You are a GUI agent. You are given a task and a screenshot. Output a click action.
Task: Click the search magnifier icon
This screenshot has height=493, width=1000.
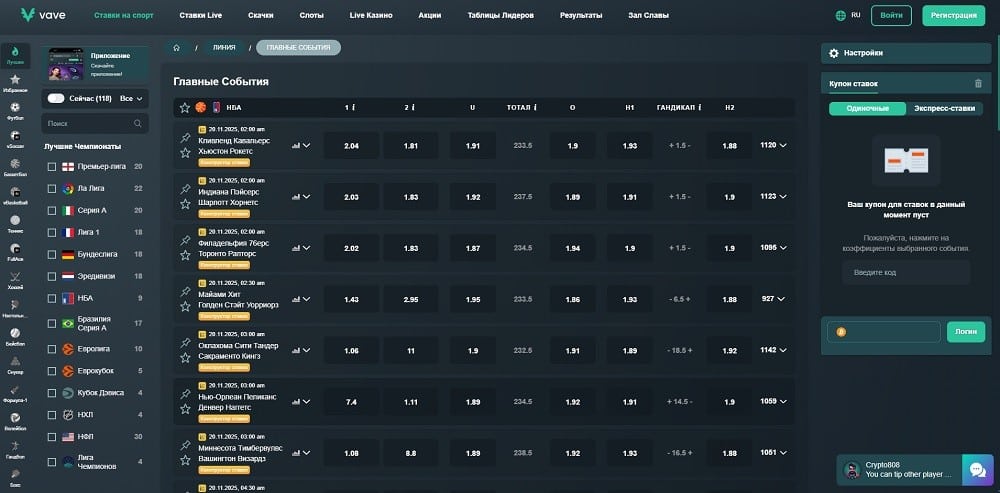[138, 124]
